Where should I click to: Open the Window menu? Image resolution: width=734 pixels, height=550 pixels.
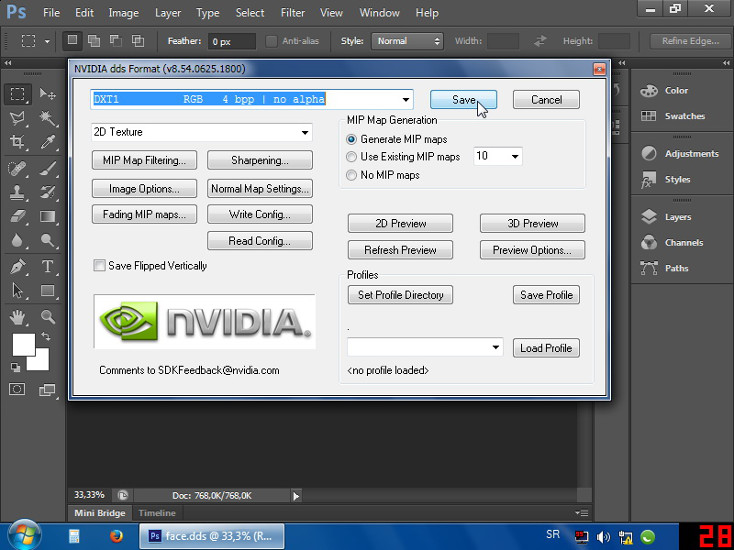pos(380,13)
